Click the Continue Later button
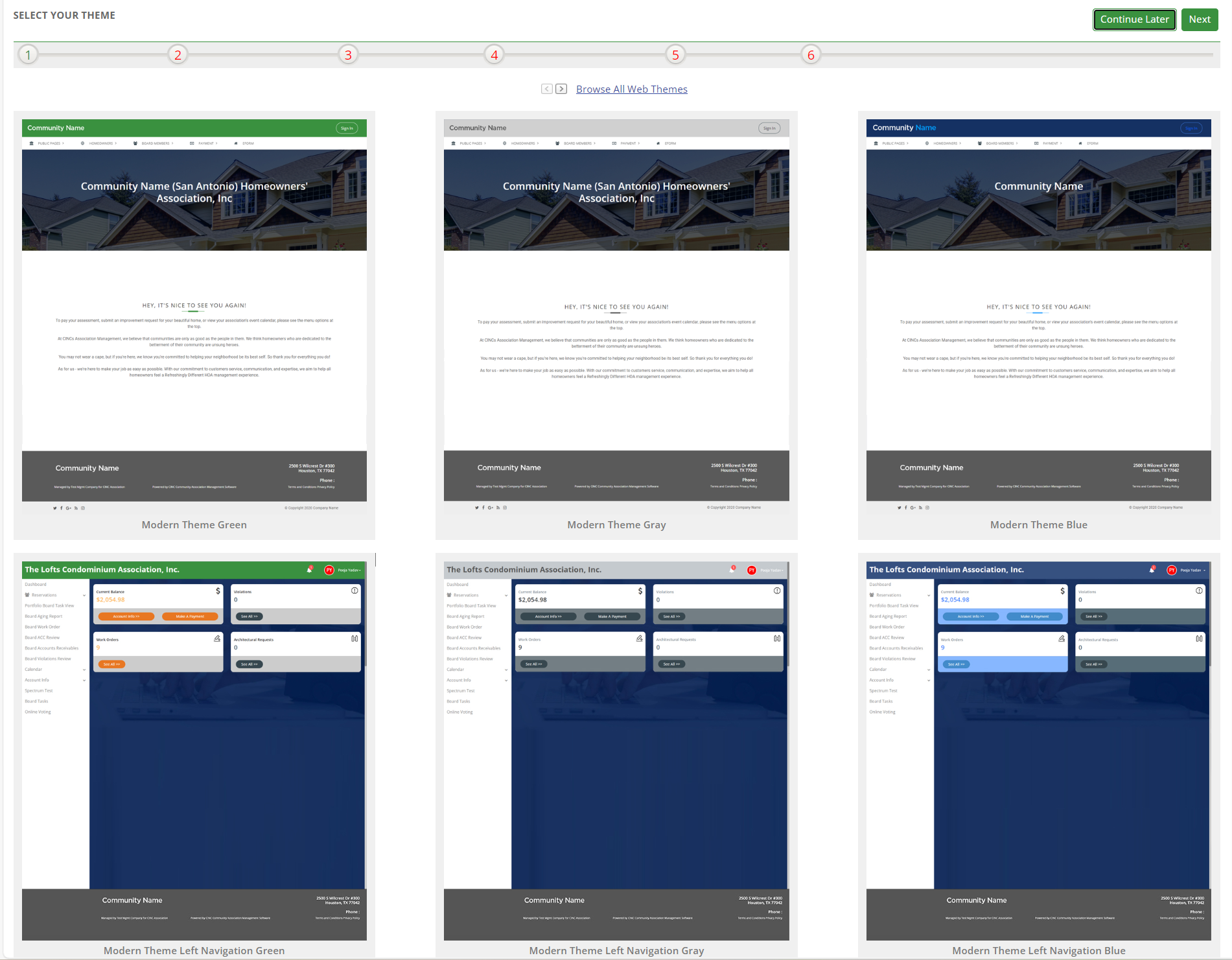This screenshot has width=1232, height=960. click(x=1134, y=19)
